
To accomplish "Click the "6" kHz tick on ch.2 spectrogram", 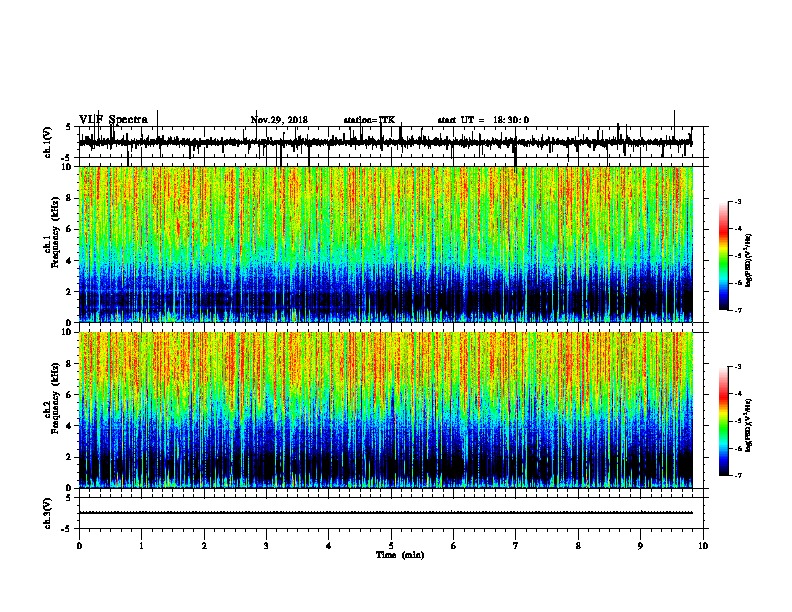I will [x=69, y=395].
